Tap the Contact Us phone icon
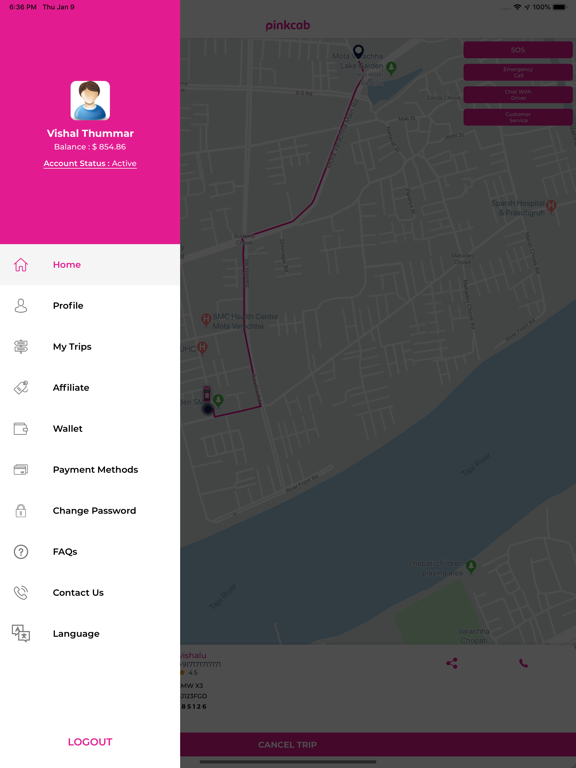 point(21,593)
